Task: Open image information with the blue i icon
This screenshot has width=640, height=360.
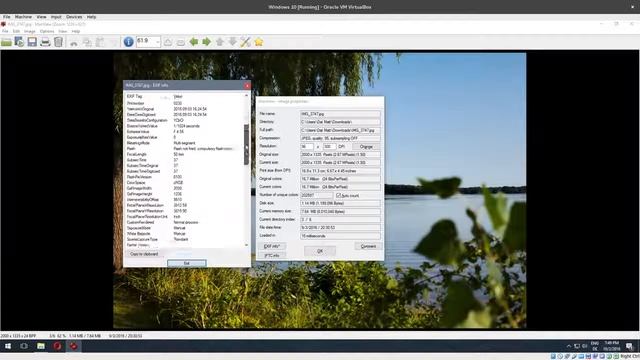Action: 129,42
